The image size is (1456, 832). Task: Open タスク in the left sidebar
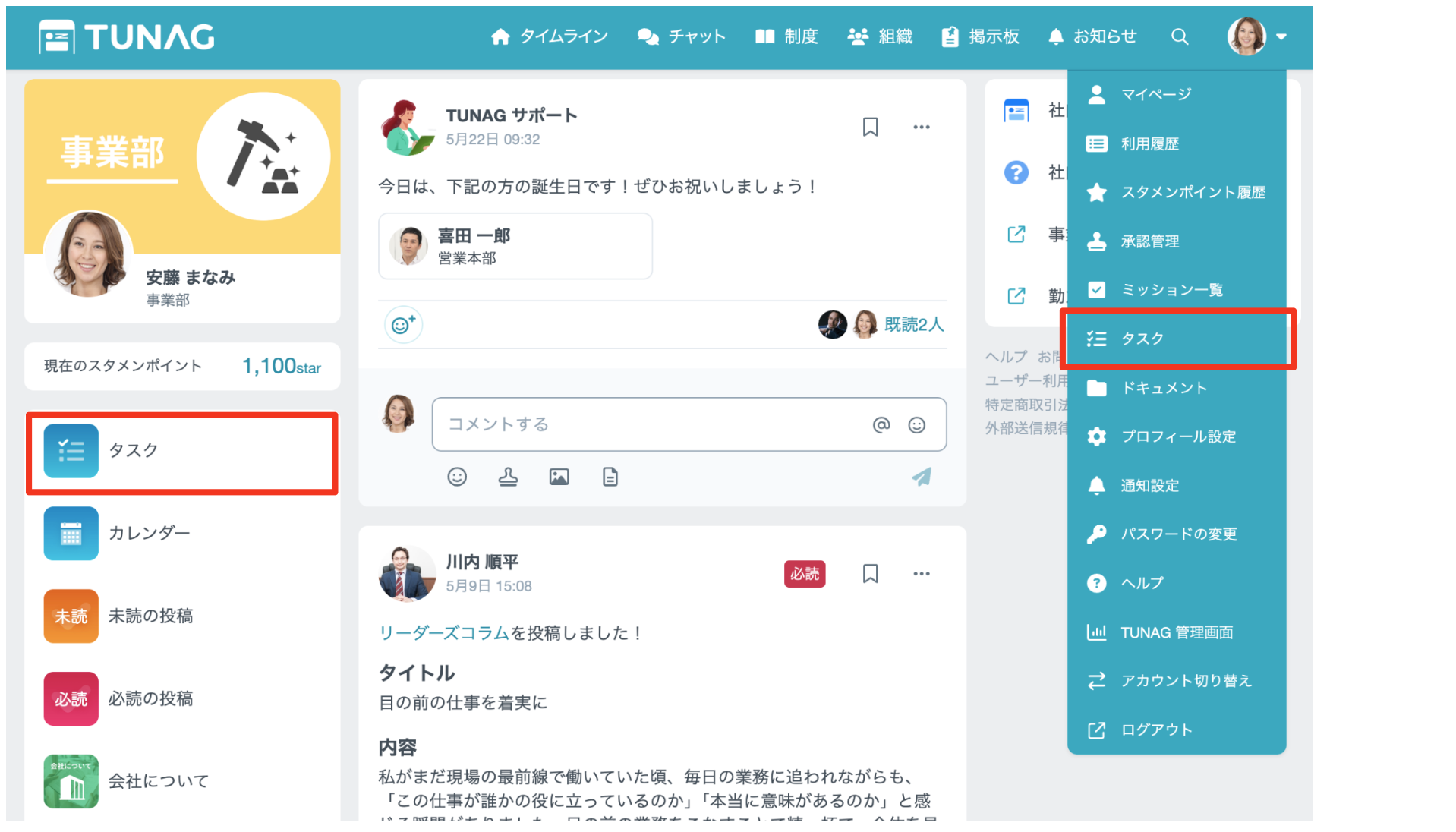(182, 451)
